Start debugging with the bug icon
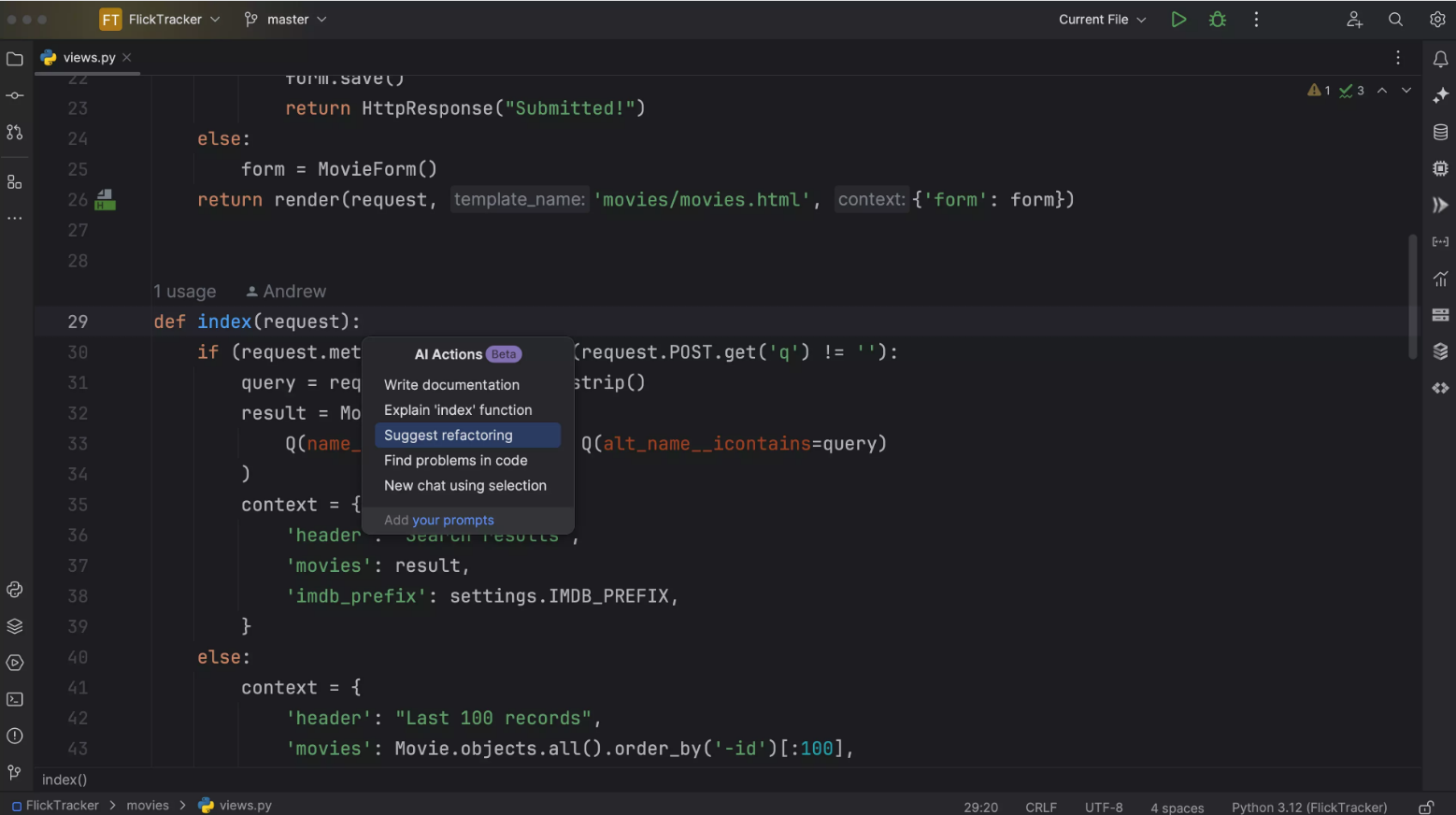1456x815 pixels. (1217, 19)
